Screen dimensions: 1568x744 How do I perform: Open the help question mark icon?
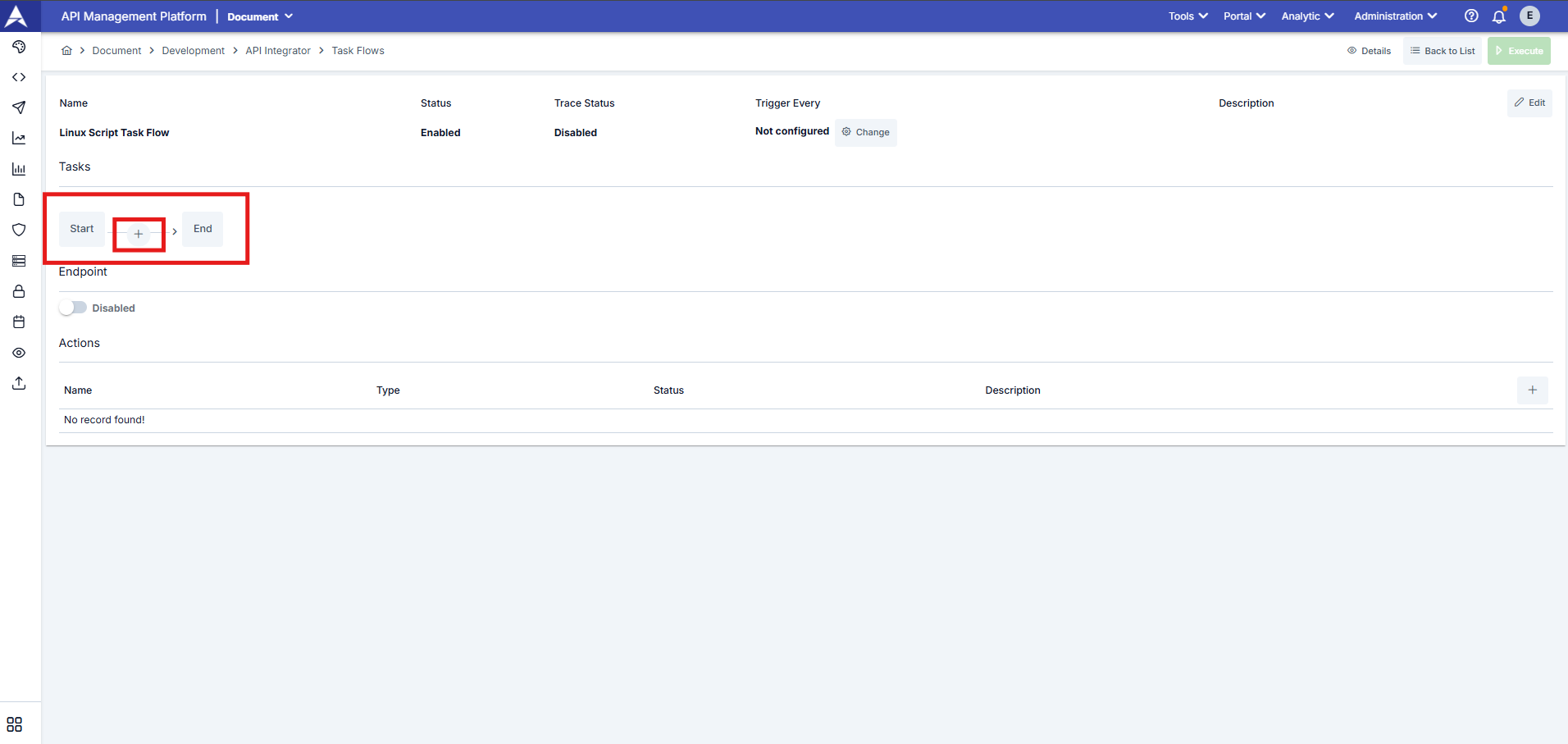pyautogui.click(x=1471, y=16)
